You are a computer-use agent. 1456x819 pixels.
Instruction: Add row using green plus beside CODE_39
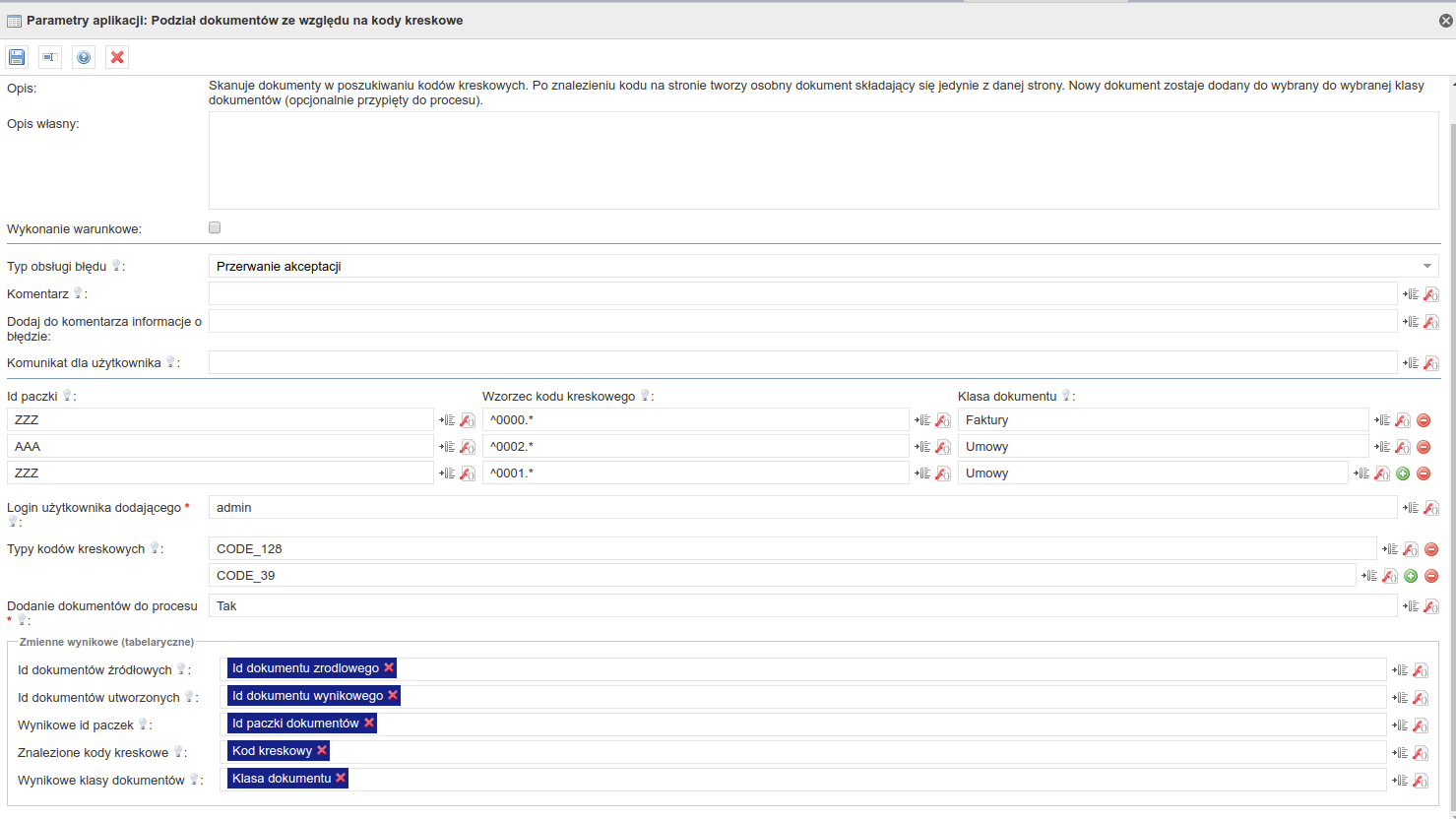coord(1411,576)
